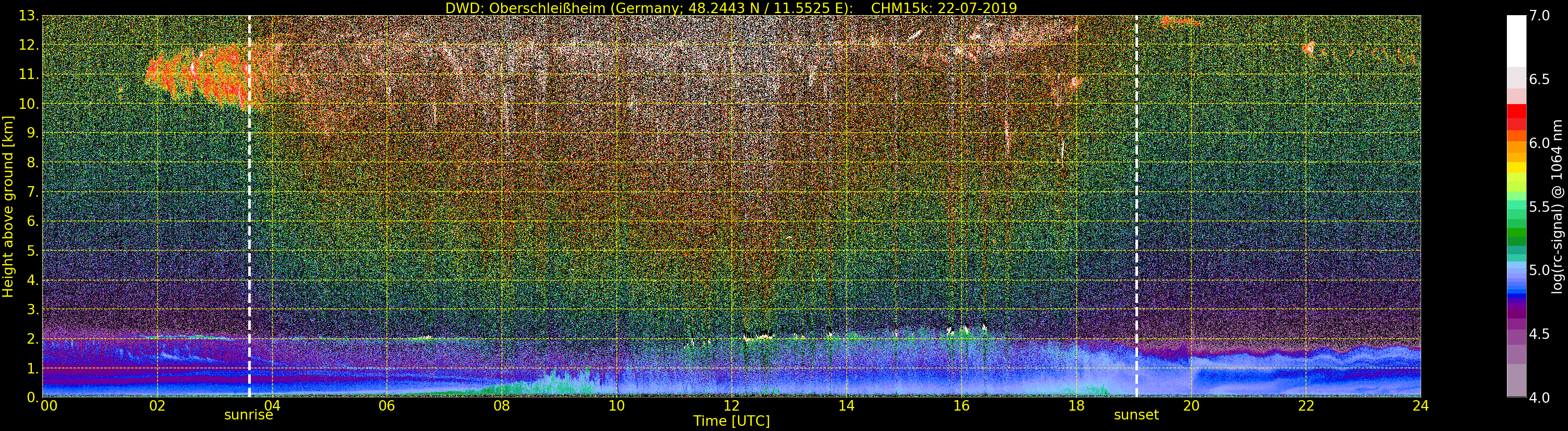Click the time tick label '20'
This screenshot has height=431, width=1568.
point(1191,405)
